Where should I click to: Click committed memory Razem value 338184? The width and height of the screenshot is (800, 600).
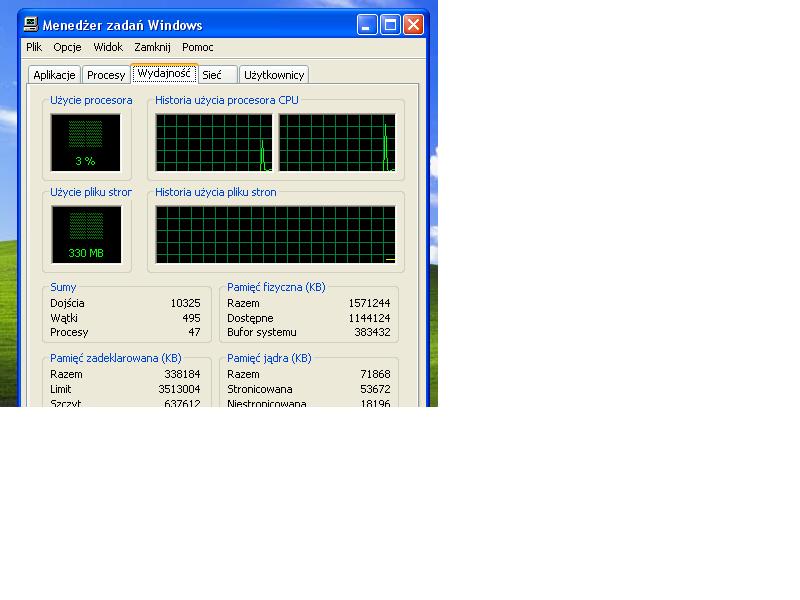pyautogui.click(x=182, y=374)
